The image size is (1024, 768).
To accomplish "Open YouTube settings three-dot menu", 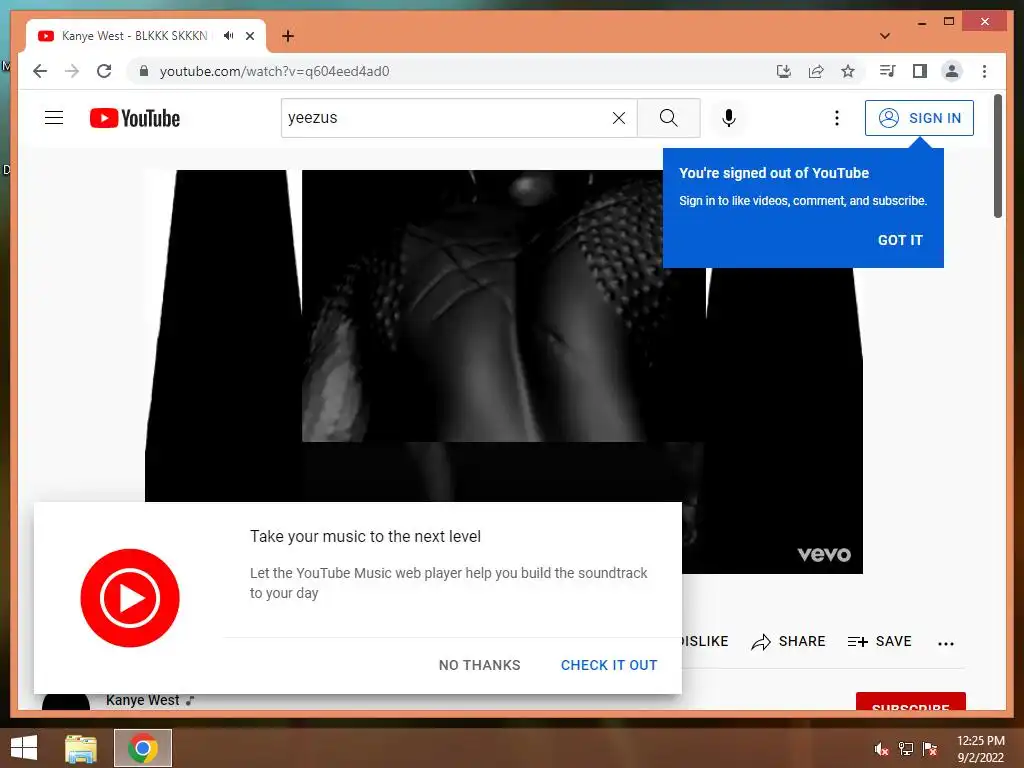I will click(x=837, y=118).
